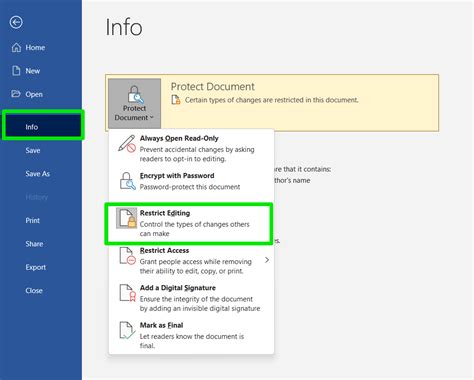Click the large 'Info' page title
474x380 pixels.
point(124,27)
